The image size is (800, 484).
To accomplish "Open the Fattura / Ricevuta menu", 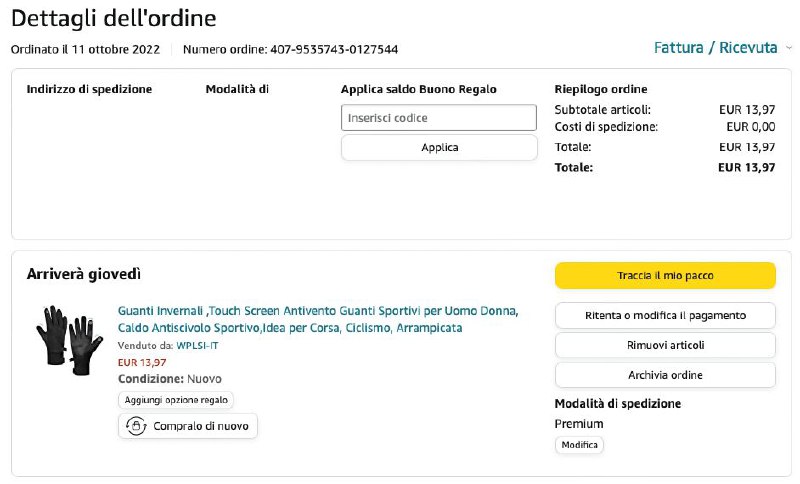I will coord(715,48).
